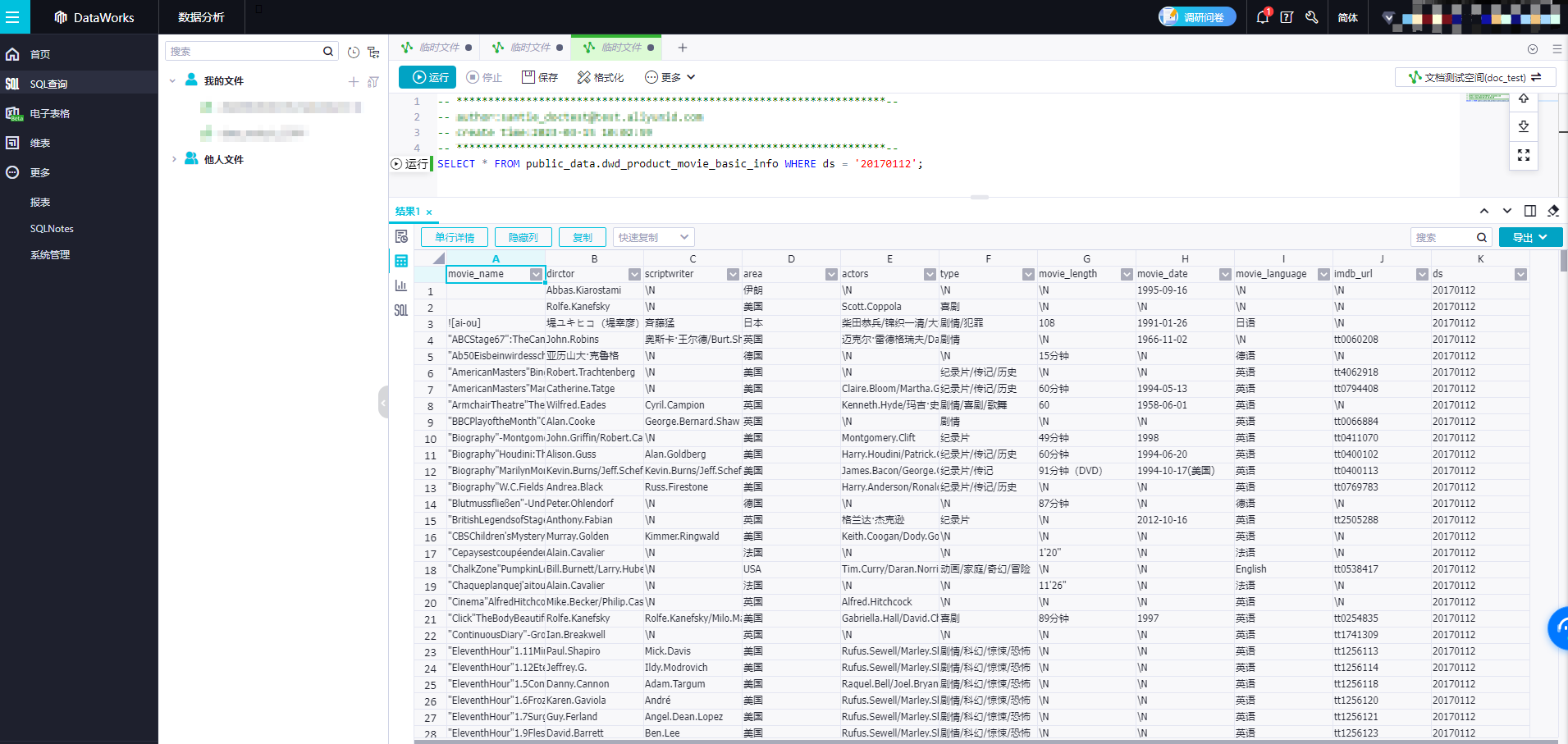Run the query with 运行 button
This screenshot has width=1568, height=744.
(427, 77)
